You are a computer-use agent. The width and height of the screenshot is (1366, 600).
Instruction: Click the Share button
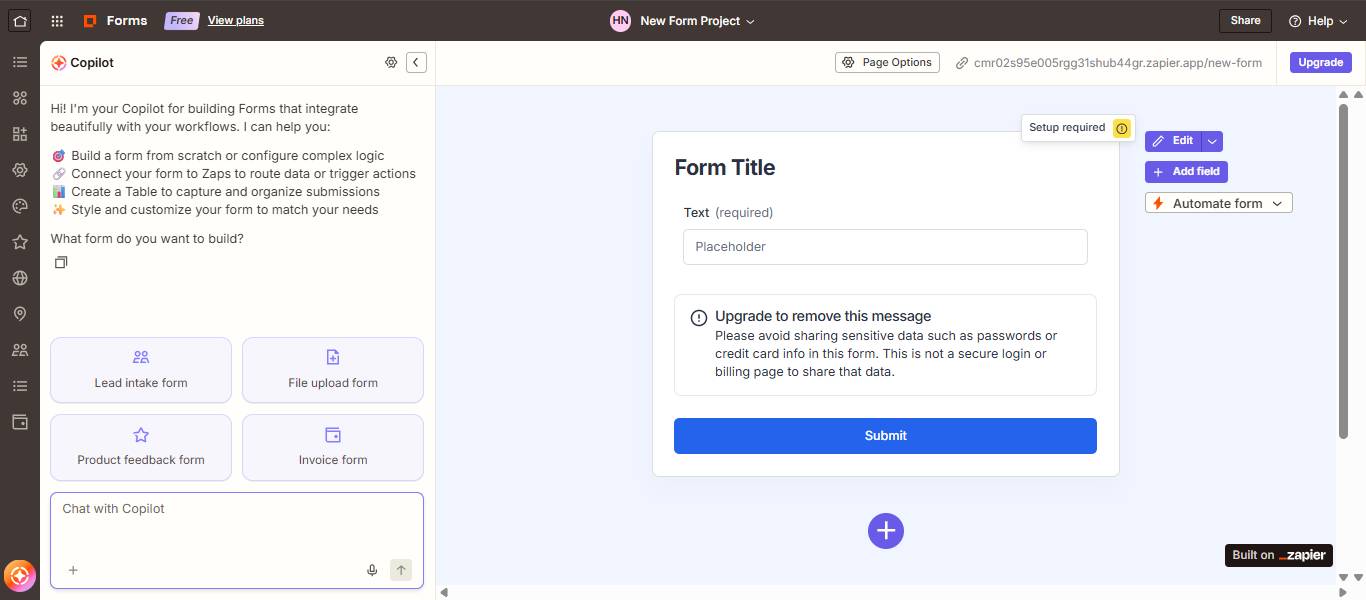coord(1245,20)
